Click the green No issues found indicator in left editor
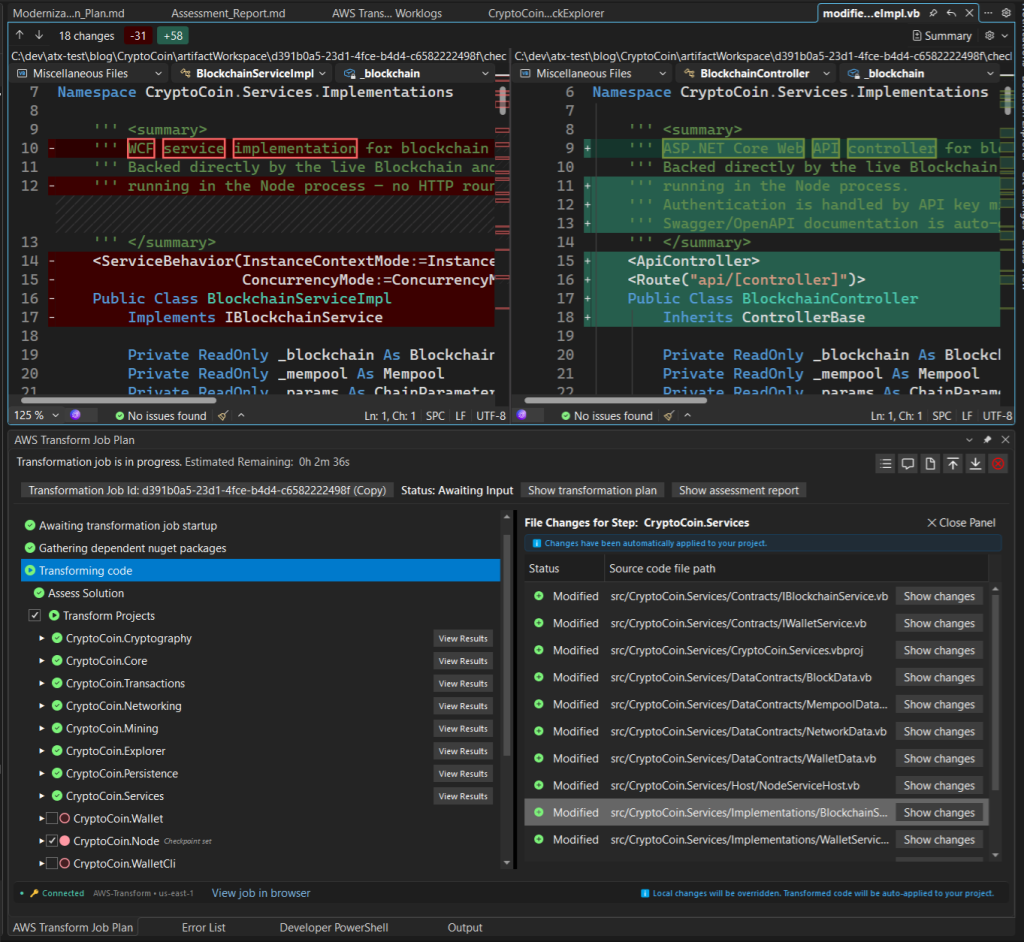Image resolution: width=1024 pixels, height=942 pixels. point(161,415)
